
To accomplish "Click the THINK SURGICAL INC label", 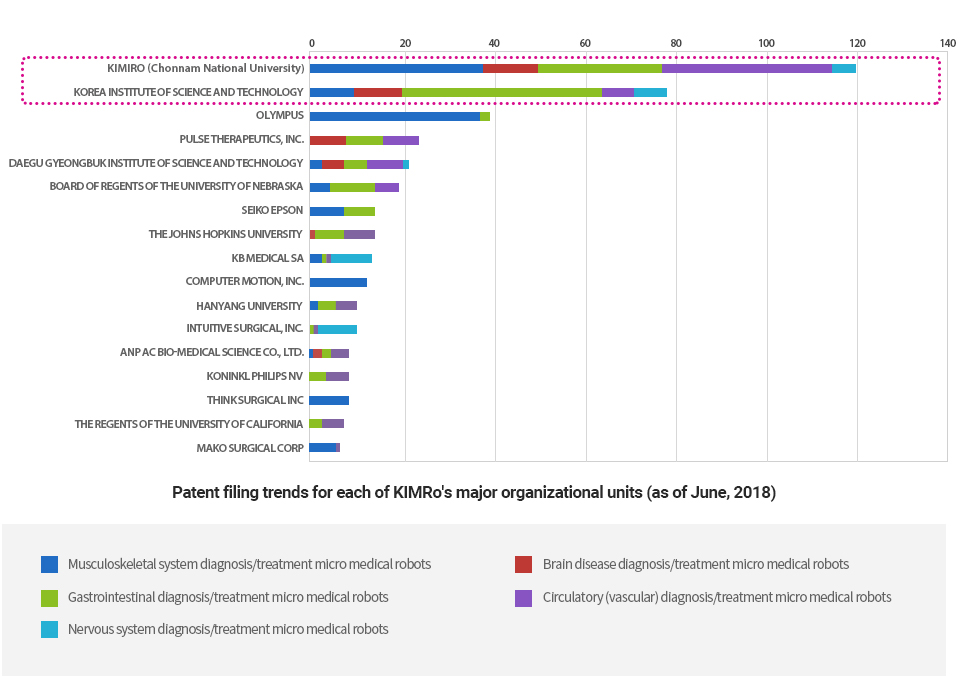I will tap(255, 400).
